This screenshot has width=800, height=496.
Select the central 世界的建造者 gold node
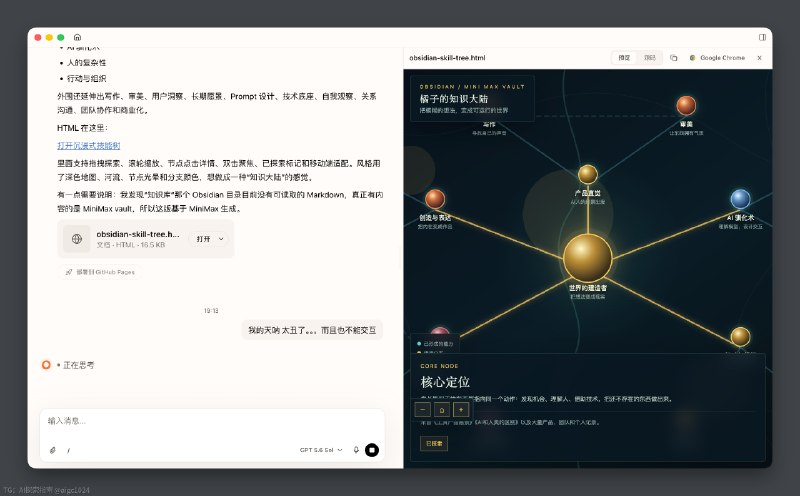[x=587, y=258]
